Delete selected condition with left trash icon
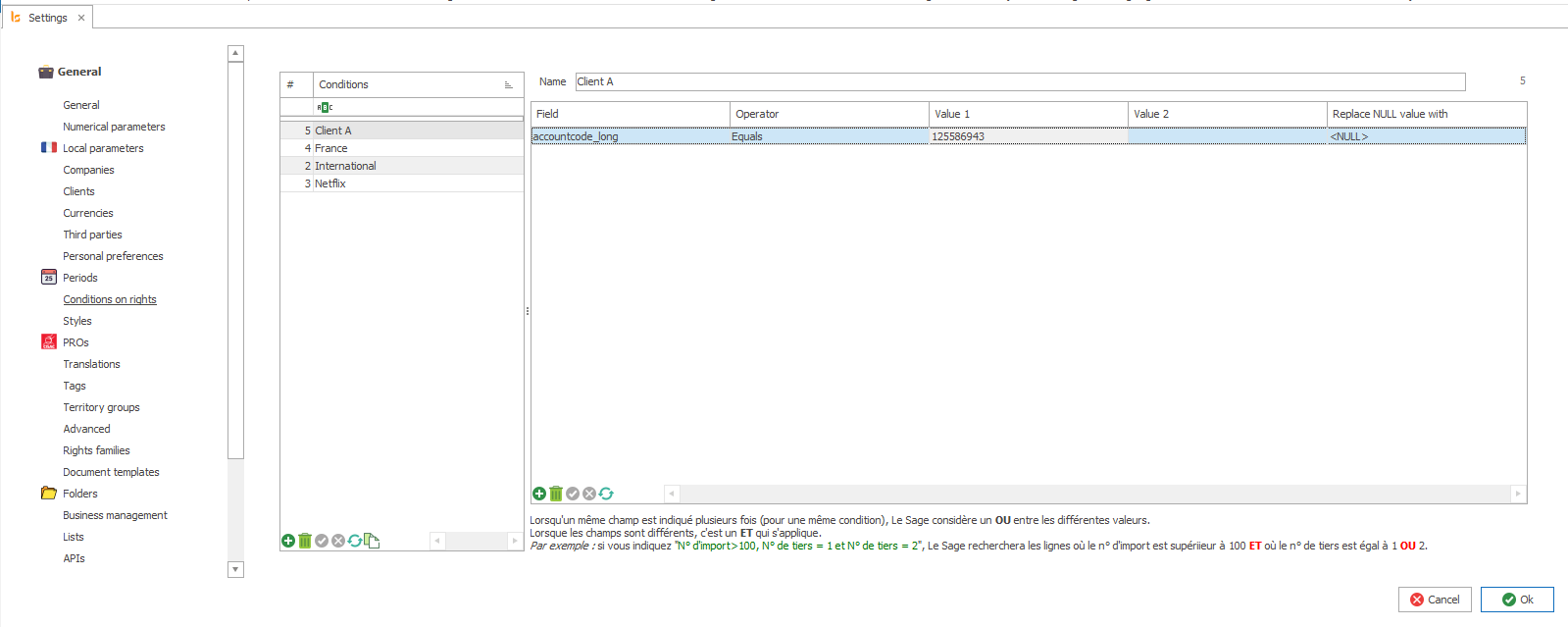The image size is (1568, 627). pos(305,541)
